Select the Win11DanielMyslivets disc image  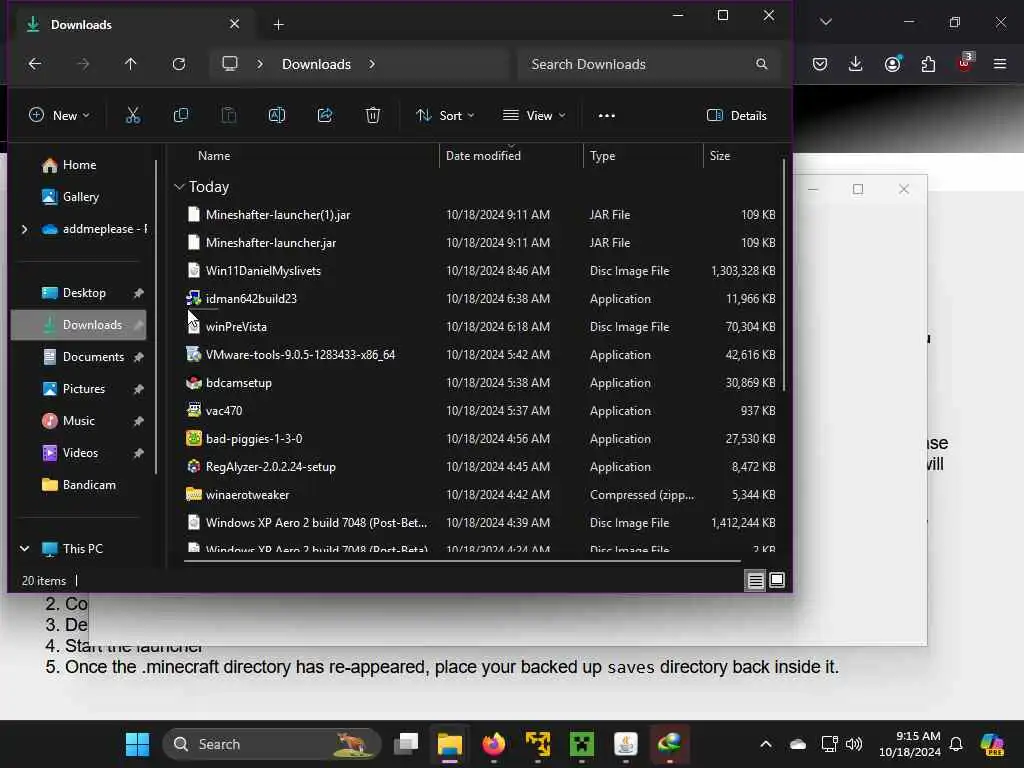(x=480, y=271)
